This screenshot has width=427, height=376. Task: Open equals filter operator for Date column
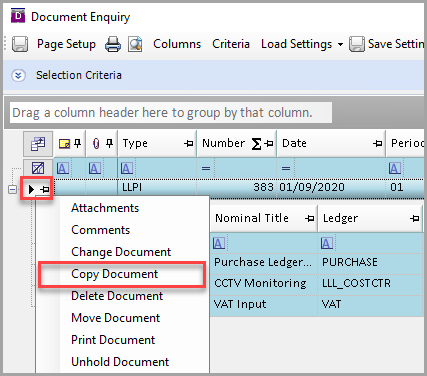pos(286,169)
